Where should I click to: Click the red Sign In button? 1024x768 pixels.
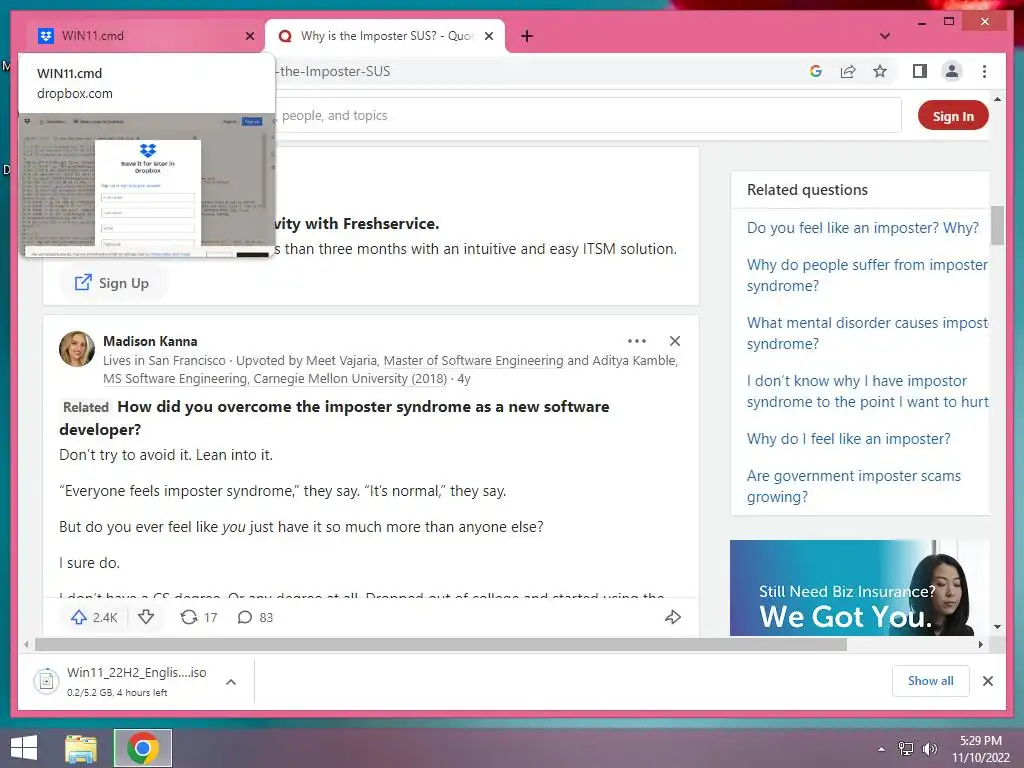click(953, 116)
